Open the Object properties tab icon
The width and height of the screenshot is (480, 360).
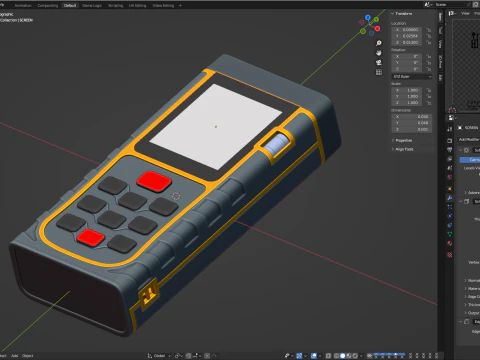(450, 189)
